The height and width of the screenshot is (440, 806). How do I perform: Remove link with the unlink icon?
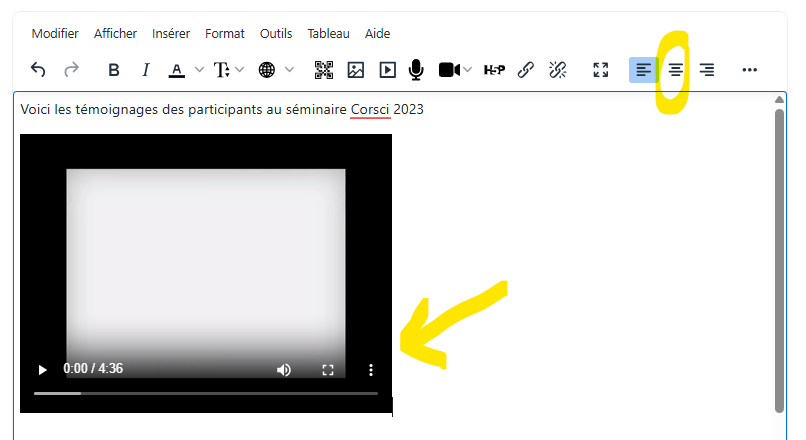pyautogui.click(x=558, y=69)
